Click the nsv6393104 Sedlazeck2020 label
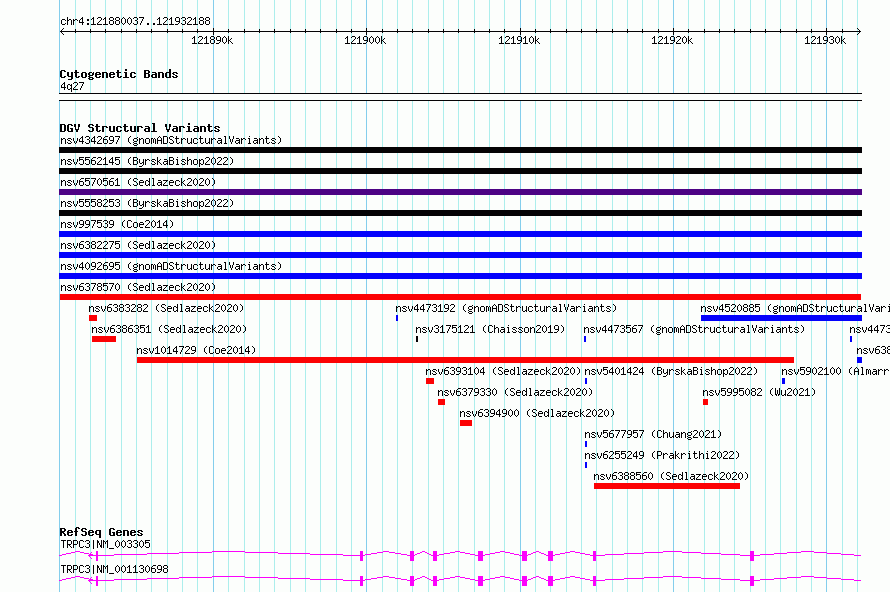This screenshot has width=890, height=592. pos(503,371)
